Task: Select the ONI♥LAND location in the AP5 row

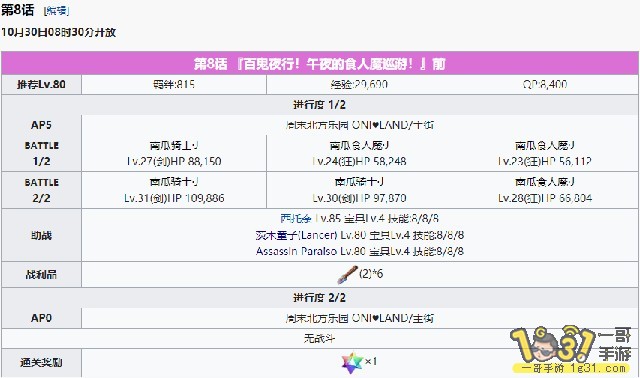Action: [360, 125]
